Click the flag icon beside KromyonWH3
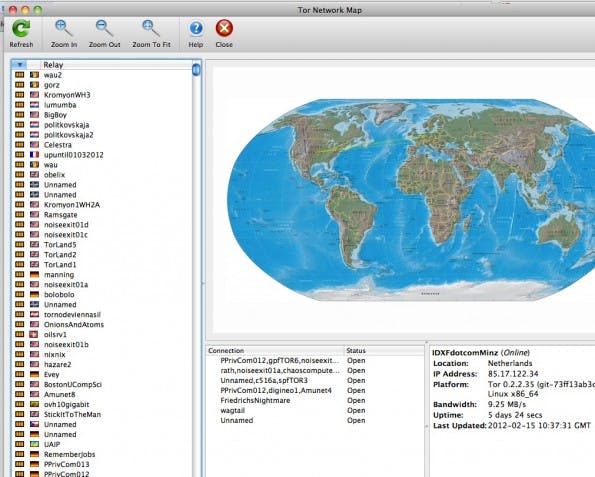595x477 pixels. click(x=35, y=94)
